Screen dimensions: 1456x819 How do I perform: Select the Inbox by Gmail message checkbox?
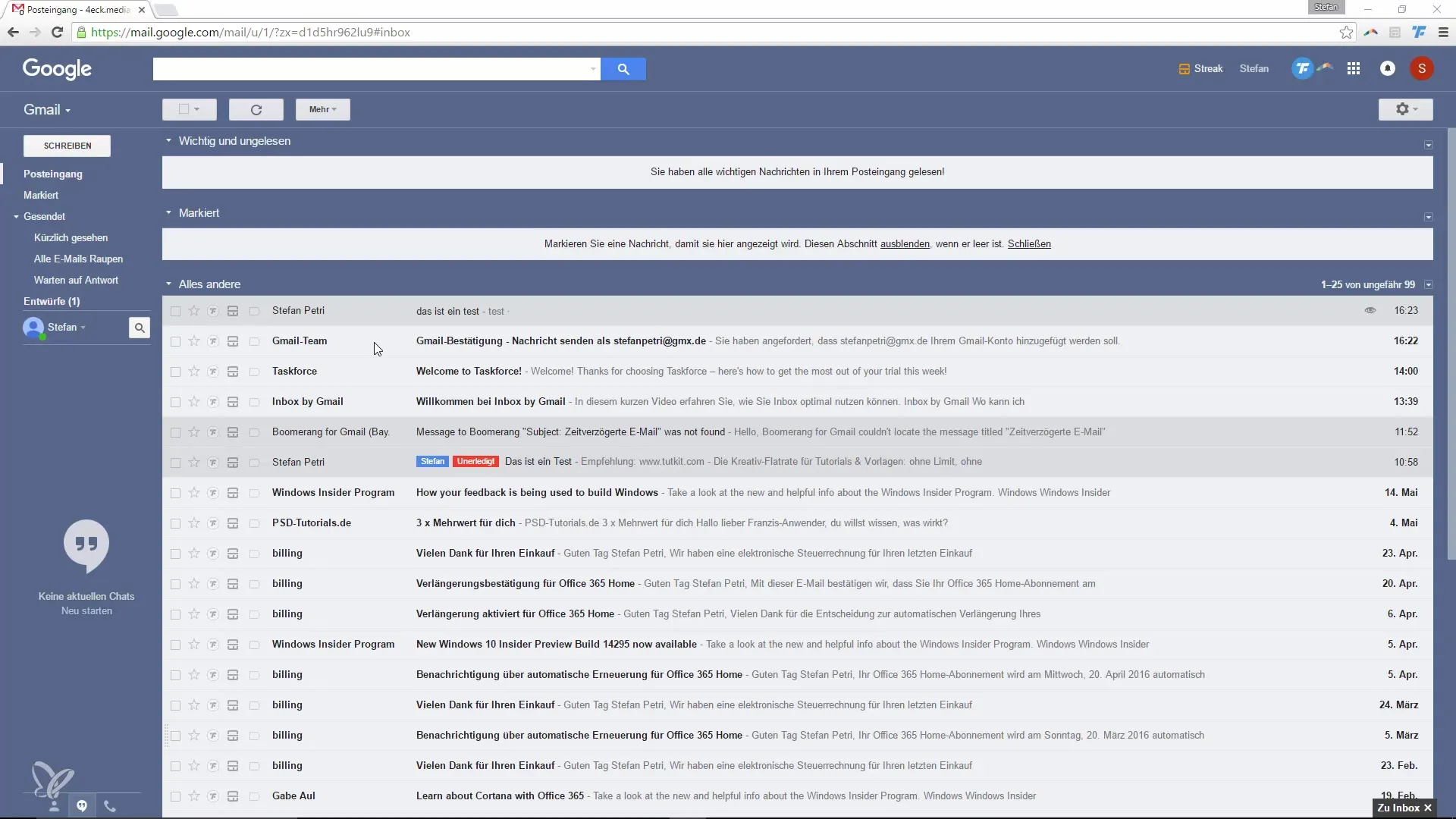click(x=175, y=402)
